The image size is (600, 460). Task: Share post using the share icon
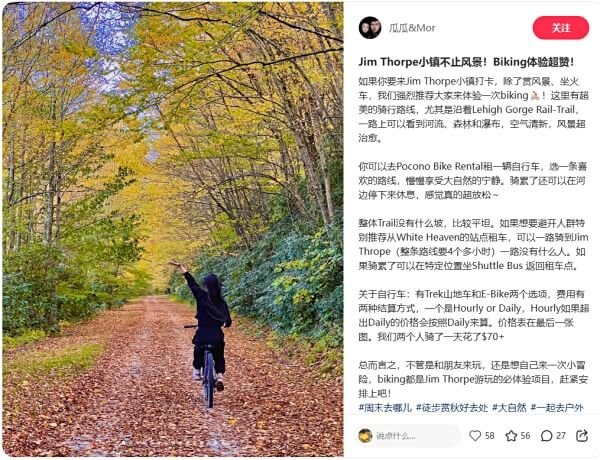[582, 436]
